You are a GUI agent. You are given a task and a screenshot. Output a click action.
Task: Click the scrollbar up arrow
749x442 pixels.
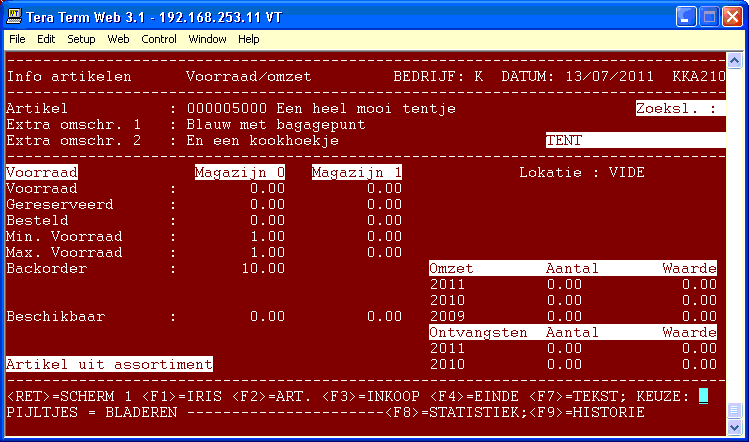click(736, 60)
